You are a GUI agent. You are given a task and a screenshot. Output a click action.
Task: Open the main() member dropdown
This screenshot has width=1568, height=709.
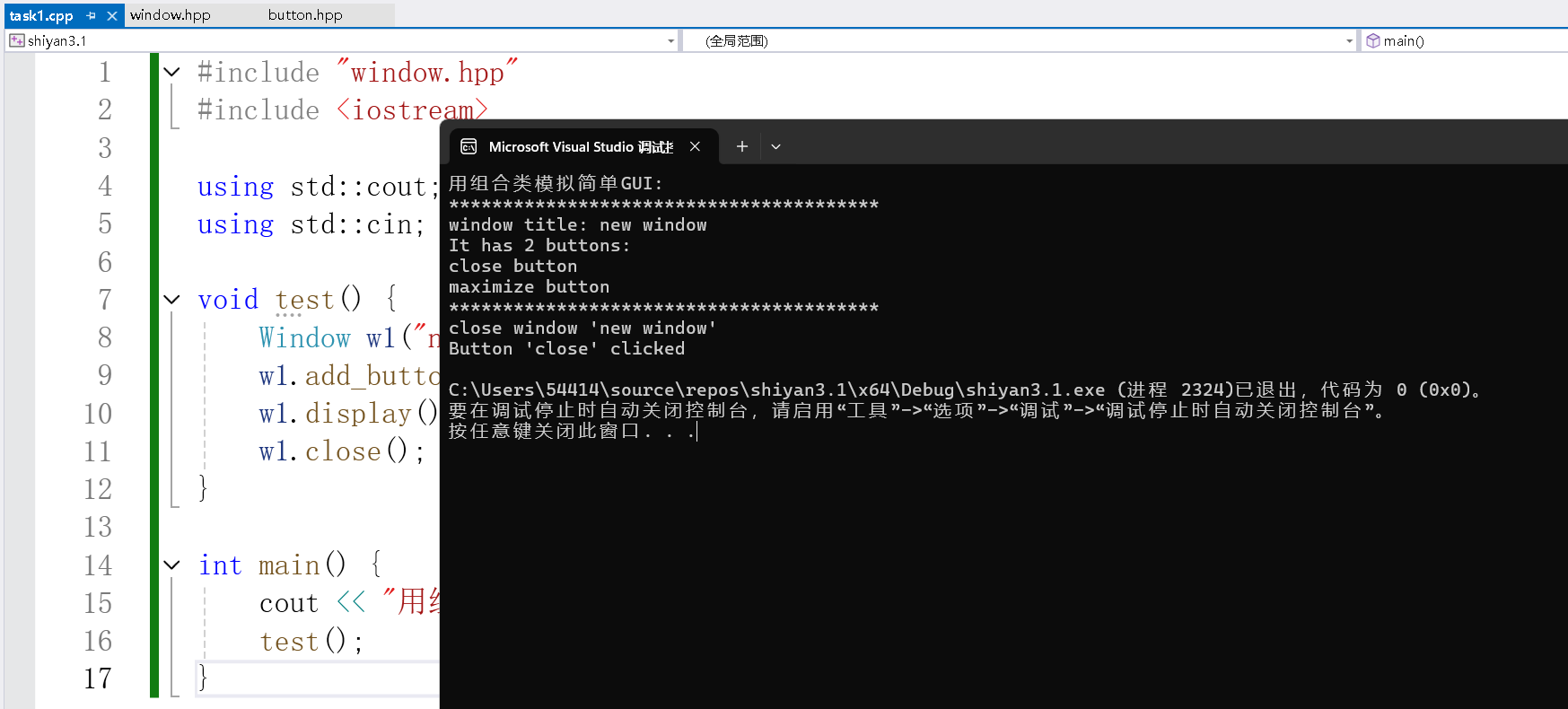tap(1465, 41)
